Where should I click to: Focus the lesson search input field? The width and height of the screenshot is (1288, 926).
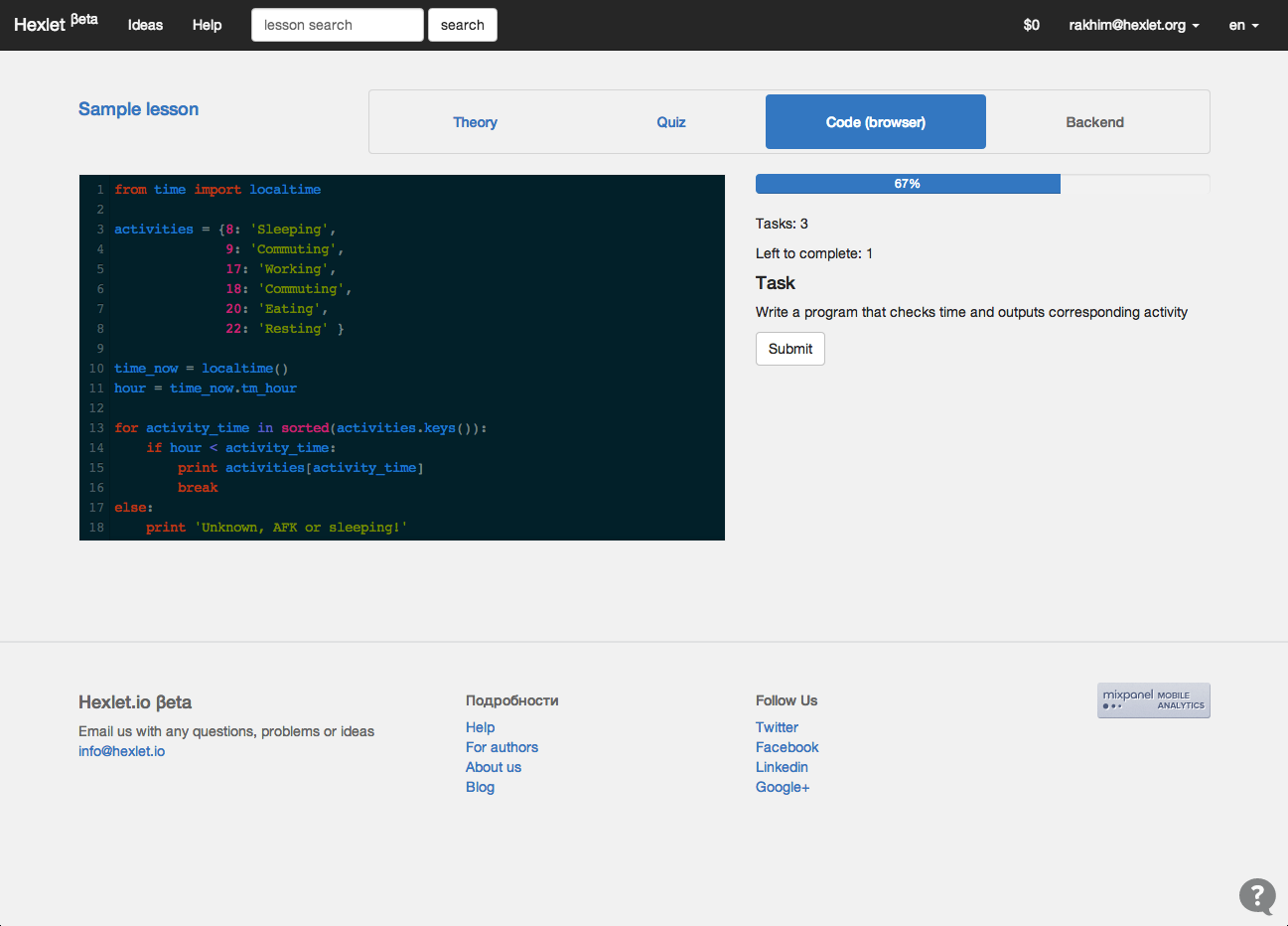pyautogui.click(x=338, y=25)
